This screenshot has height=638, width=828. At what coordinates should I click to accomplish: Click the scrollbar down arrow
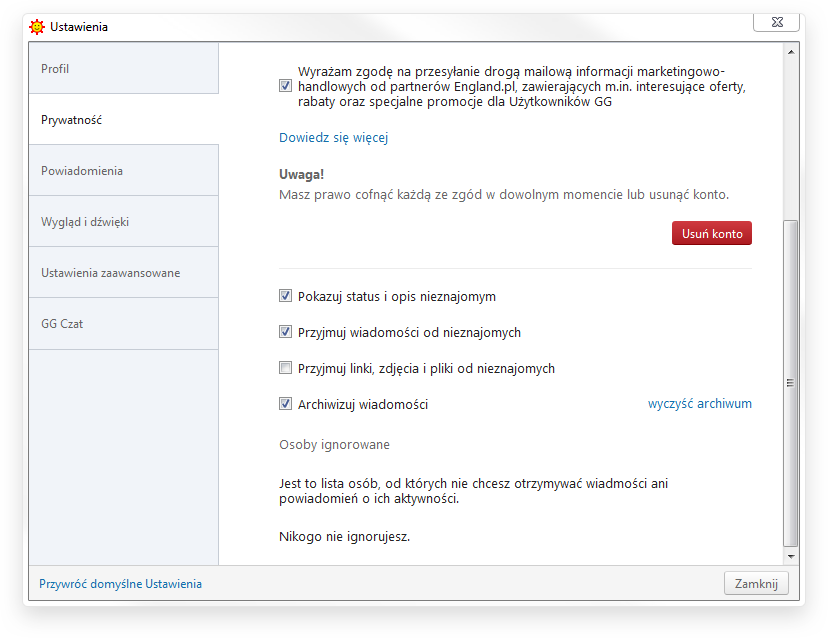coord(791,556)
